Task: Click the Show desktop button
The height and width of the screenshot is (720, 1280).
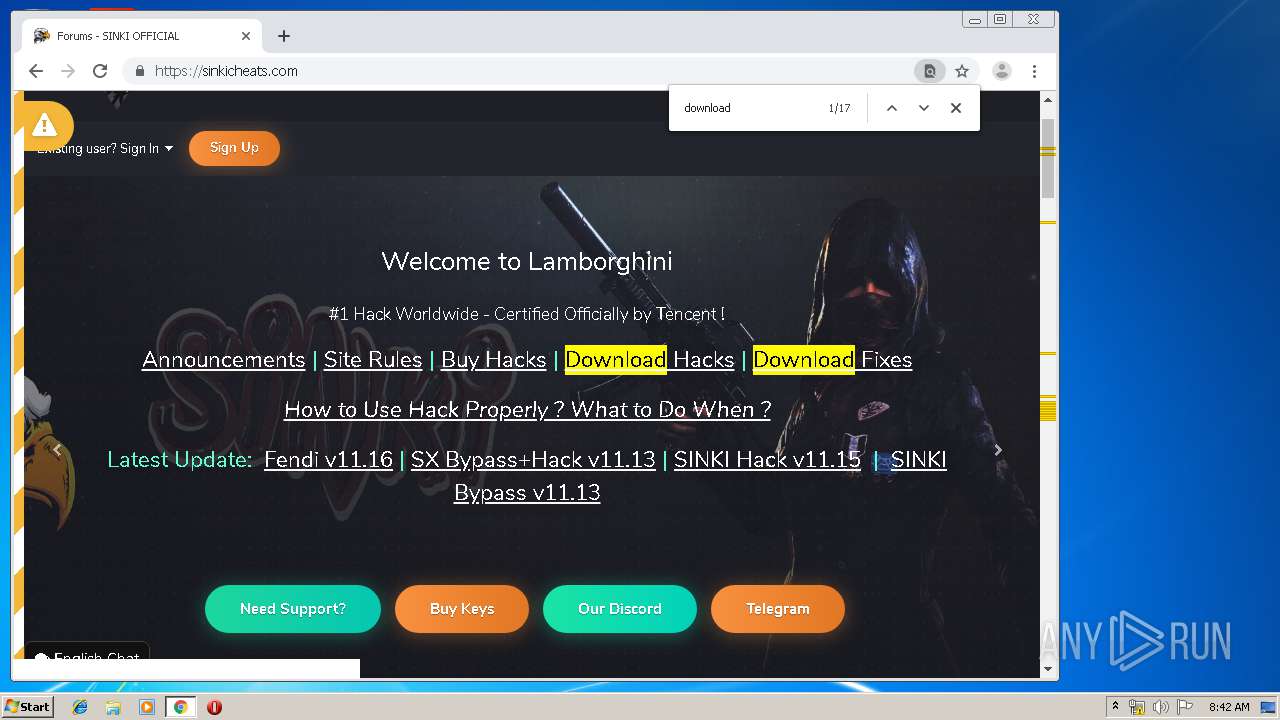Action: (x=1269, y=707)
